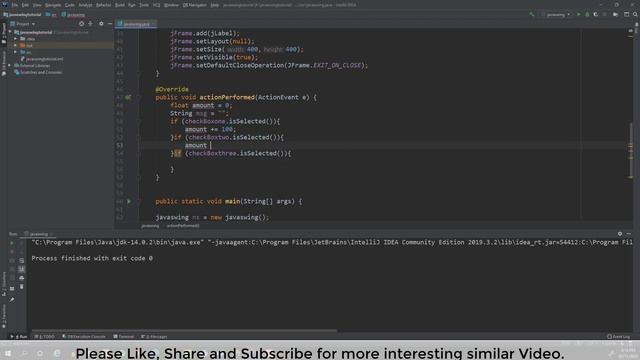Select Scratches and Consoles tree item

(x=38, y=72)
